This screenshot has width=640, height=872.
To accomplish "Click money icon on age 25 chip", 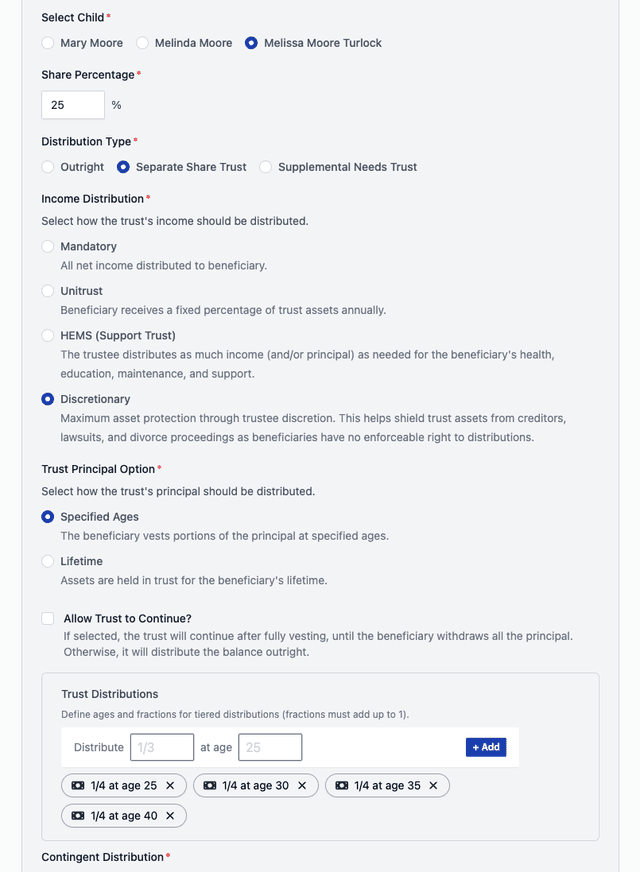I will coord(78,786).
